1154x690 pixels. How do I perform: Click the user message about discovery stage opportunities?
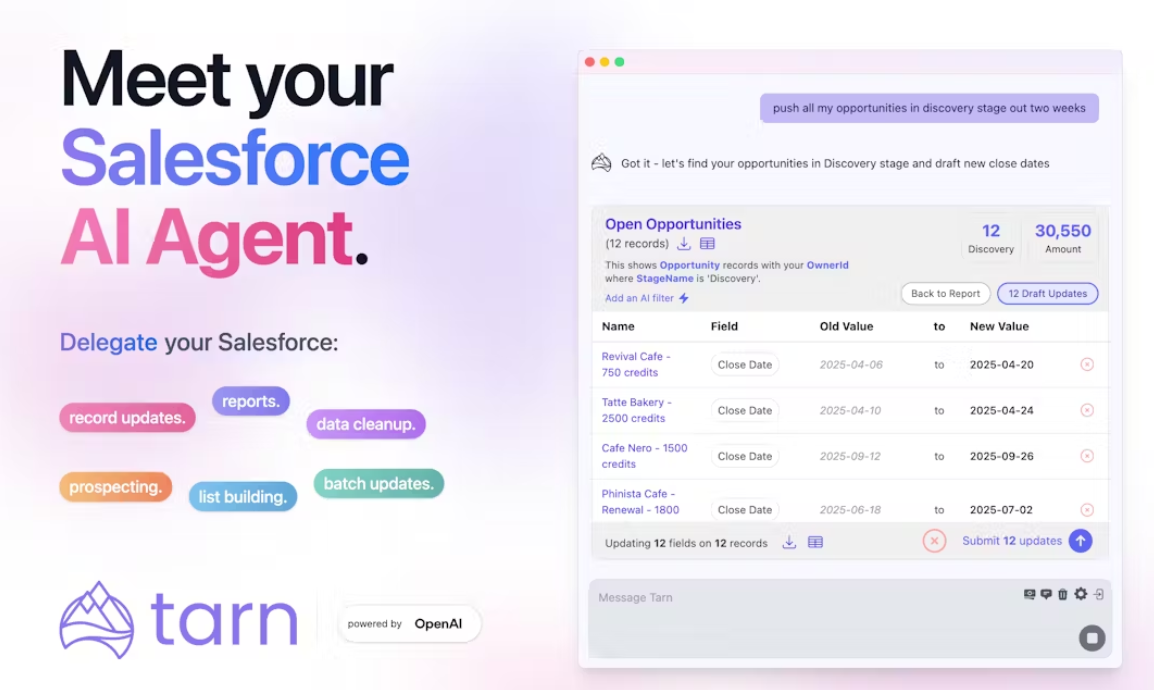[929, 108]
